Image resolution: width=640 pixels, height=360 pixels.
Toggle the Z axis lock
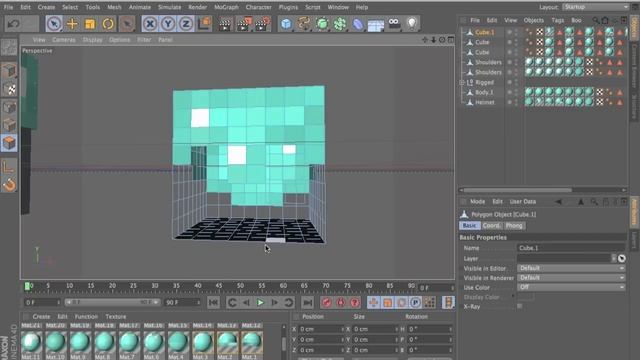[186, 24]
